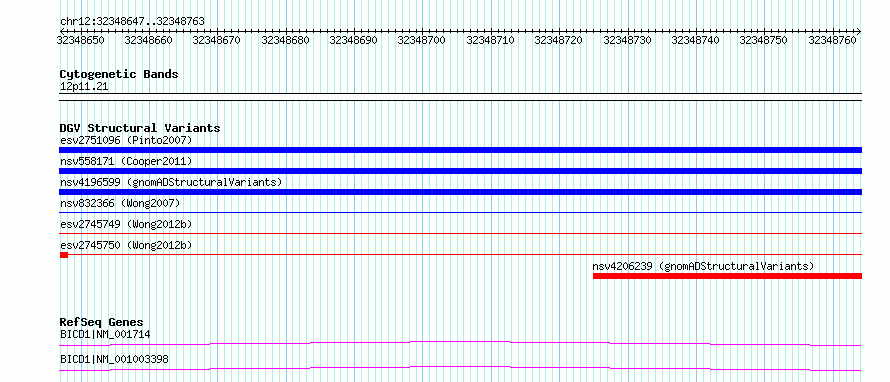
Task: Click ruler position 32348700
Action: (421, 40)
